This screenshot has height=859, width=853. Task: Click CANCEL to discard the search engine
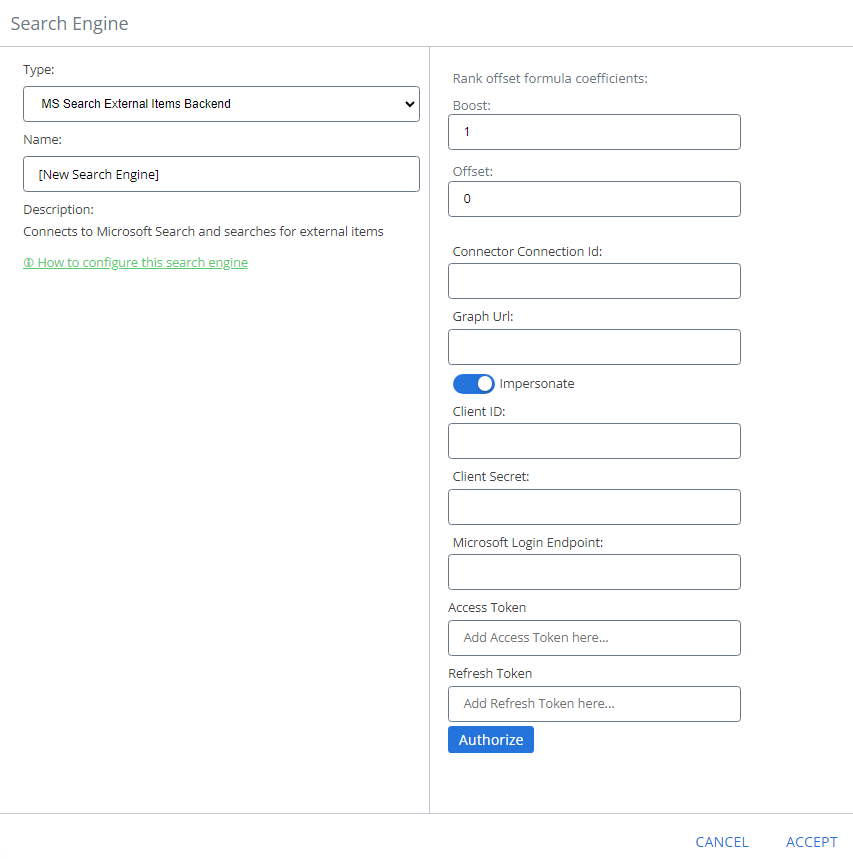(x=722, y=842)
